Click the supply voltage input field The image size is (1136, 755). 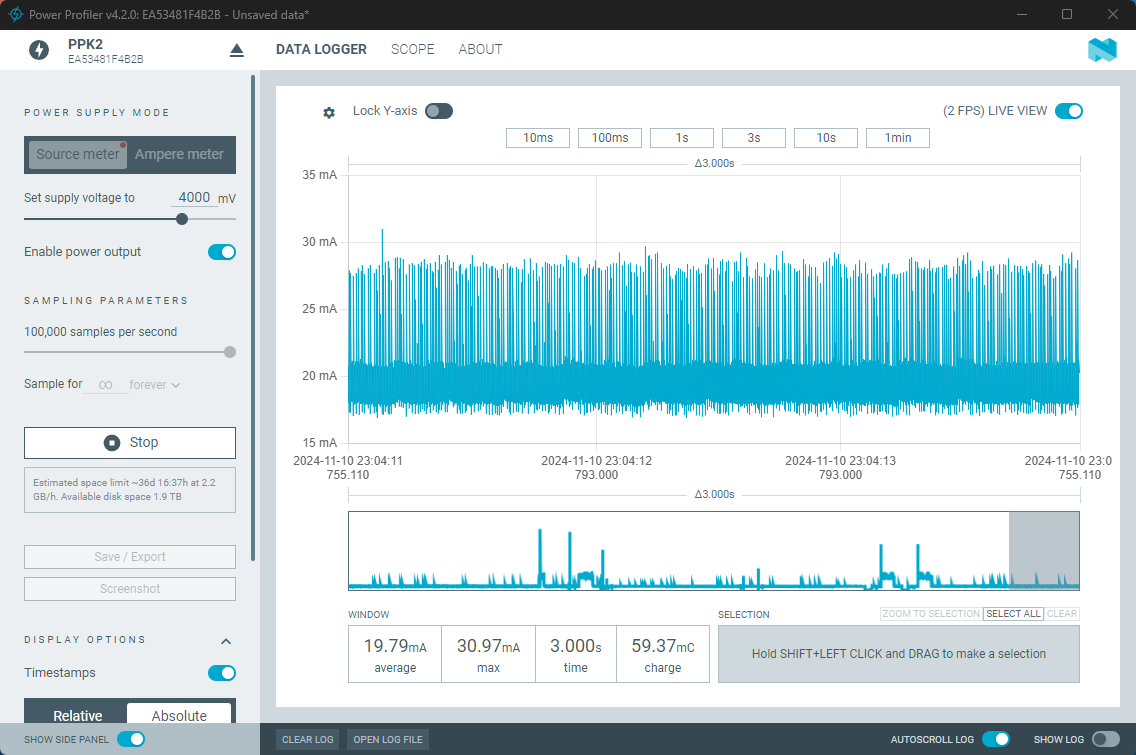pos(194,198)
